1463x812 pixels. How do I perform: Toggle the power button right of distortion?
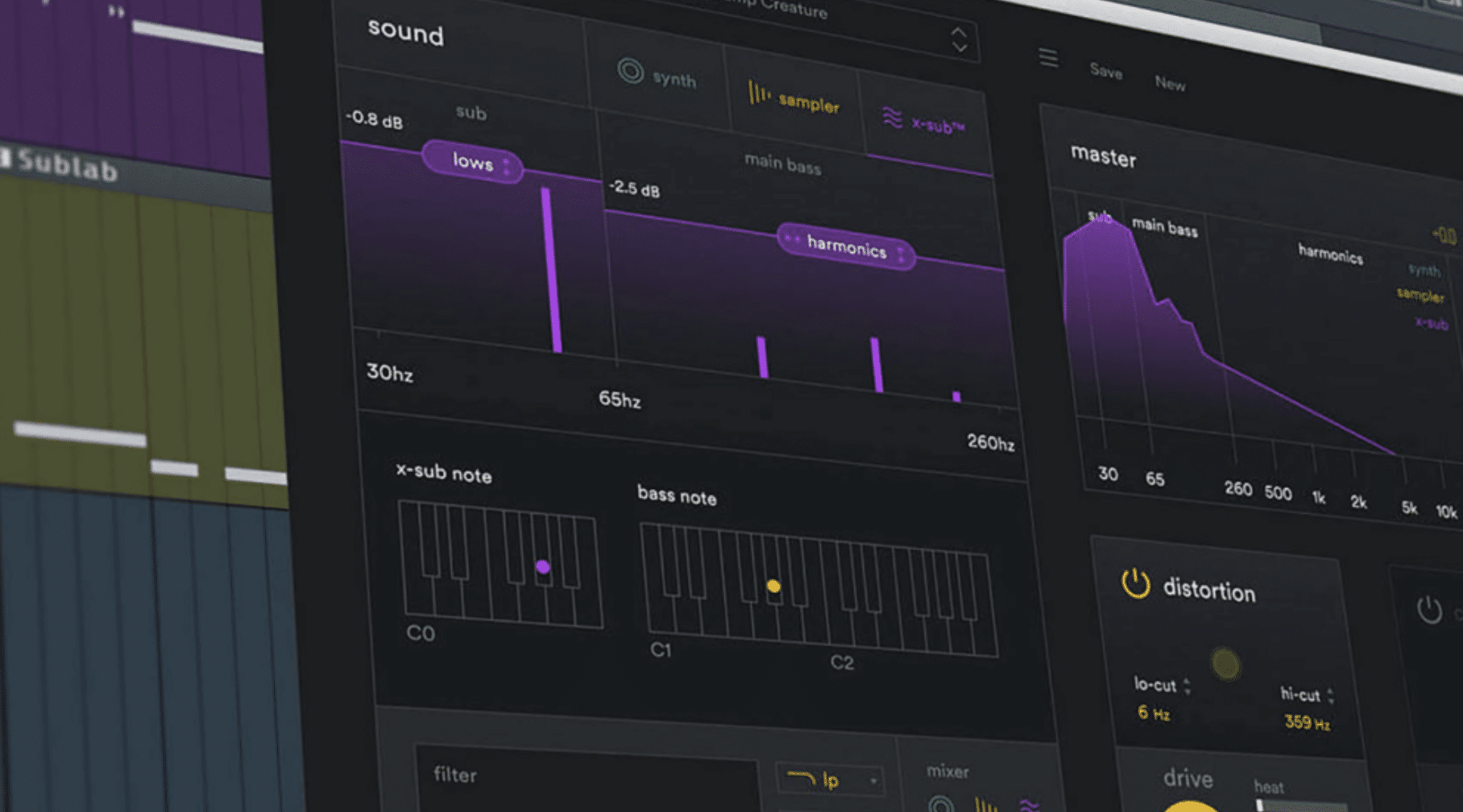1429,609
